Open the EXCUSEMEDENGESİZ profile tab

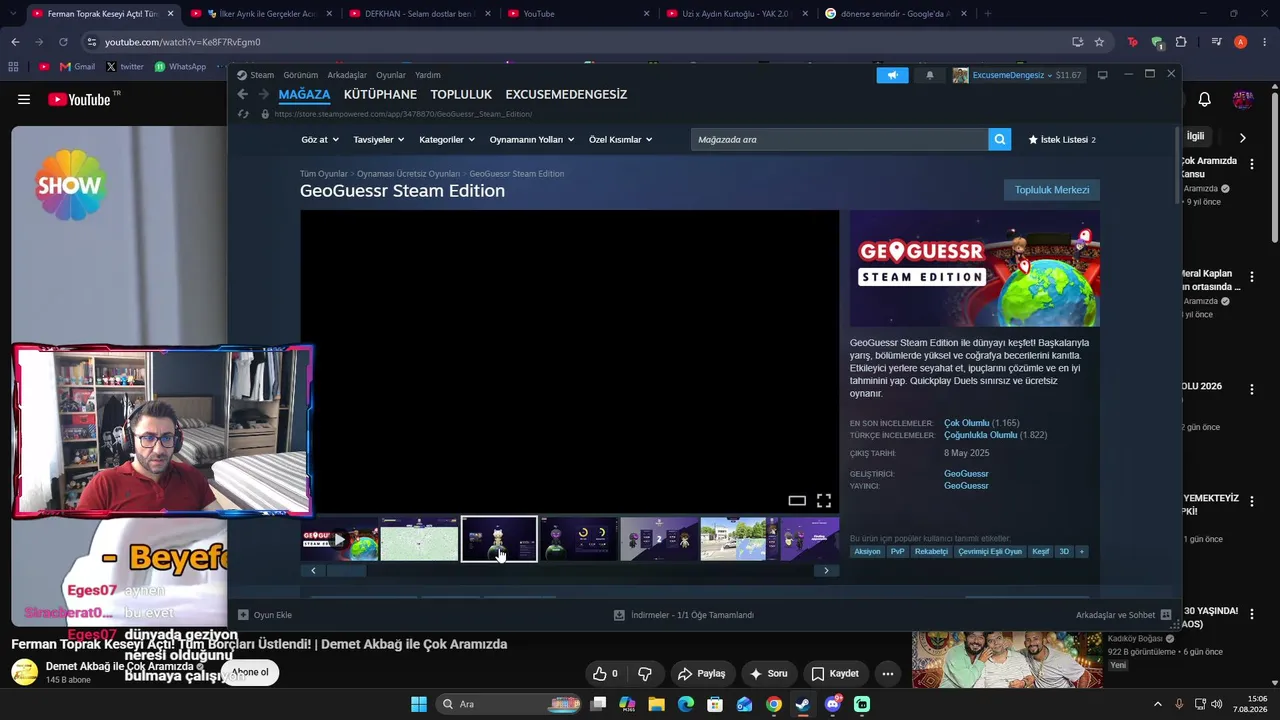(x=566, y=94)
